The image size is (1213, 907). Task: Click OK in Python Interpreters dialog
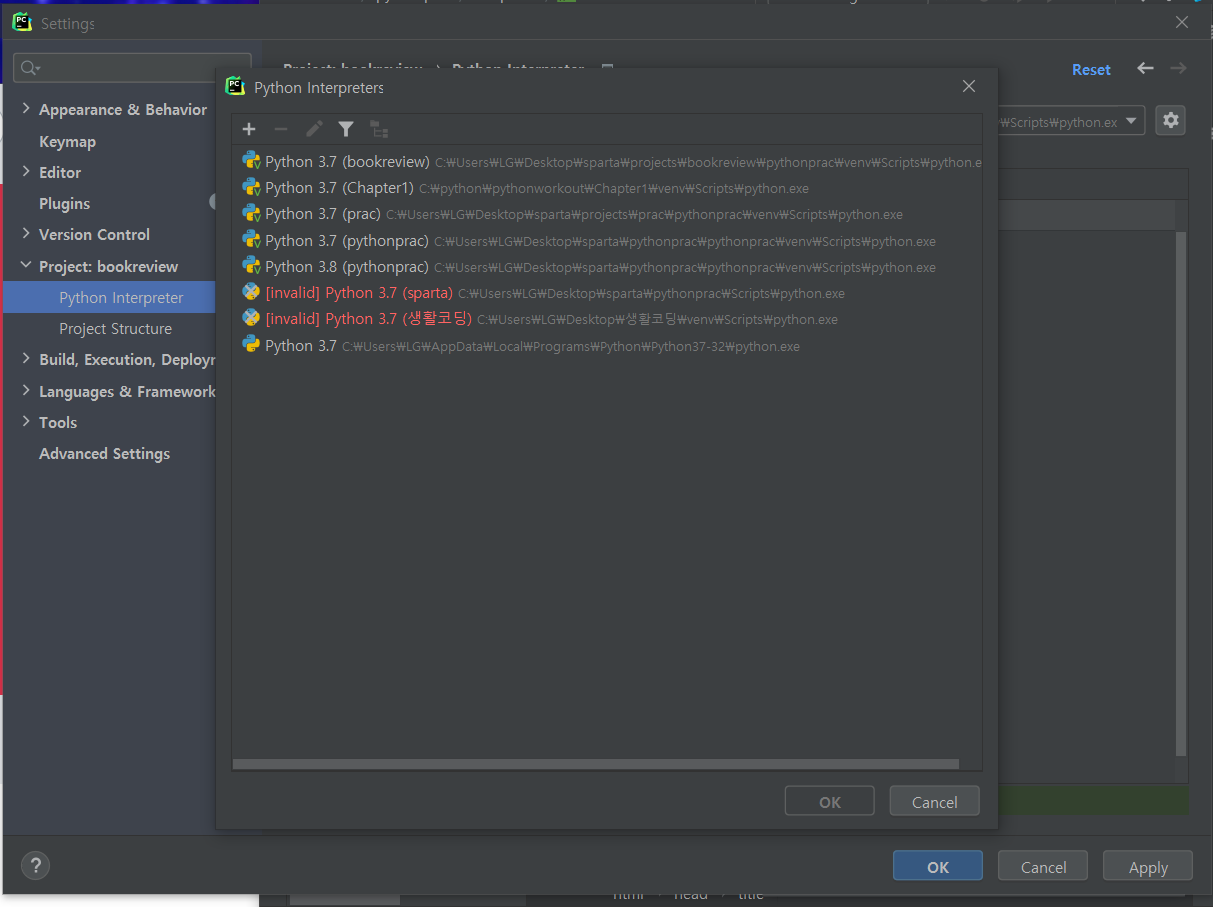click(830, 802)
